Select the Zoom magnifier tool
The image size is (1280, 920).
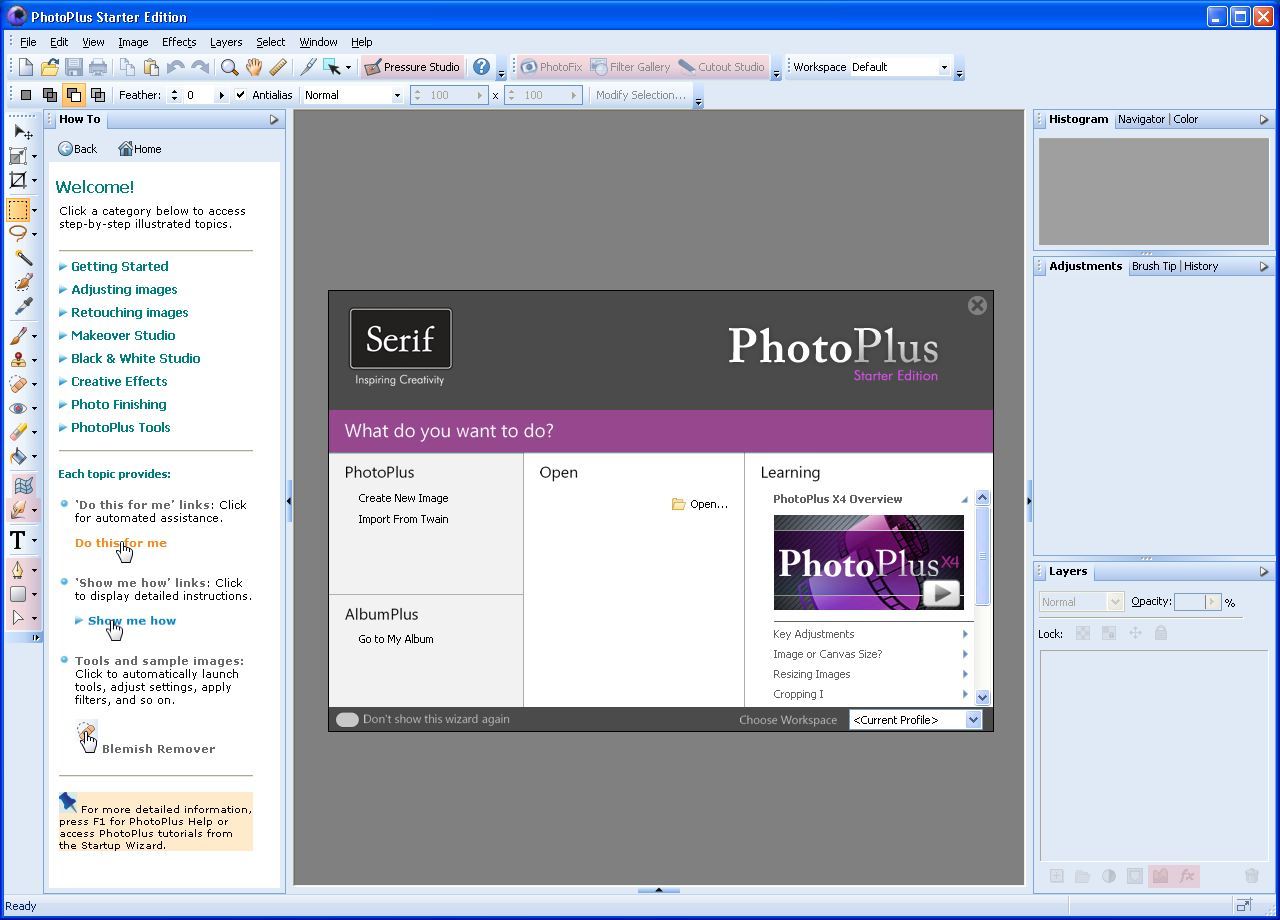tap(229, 67)
